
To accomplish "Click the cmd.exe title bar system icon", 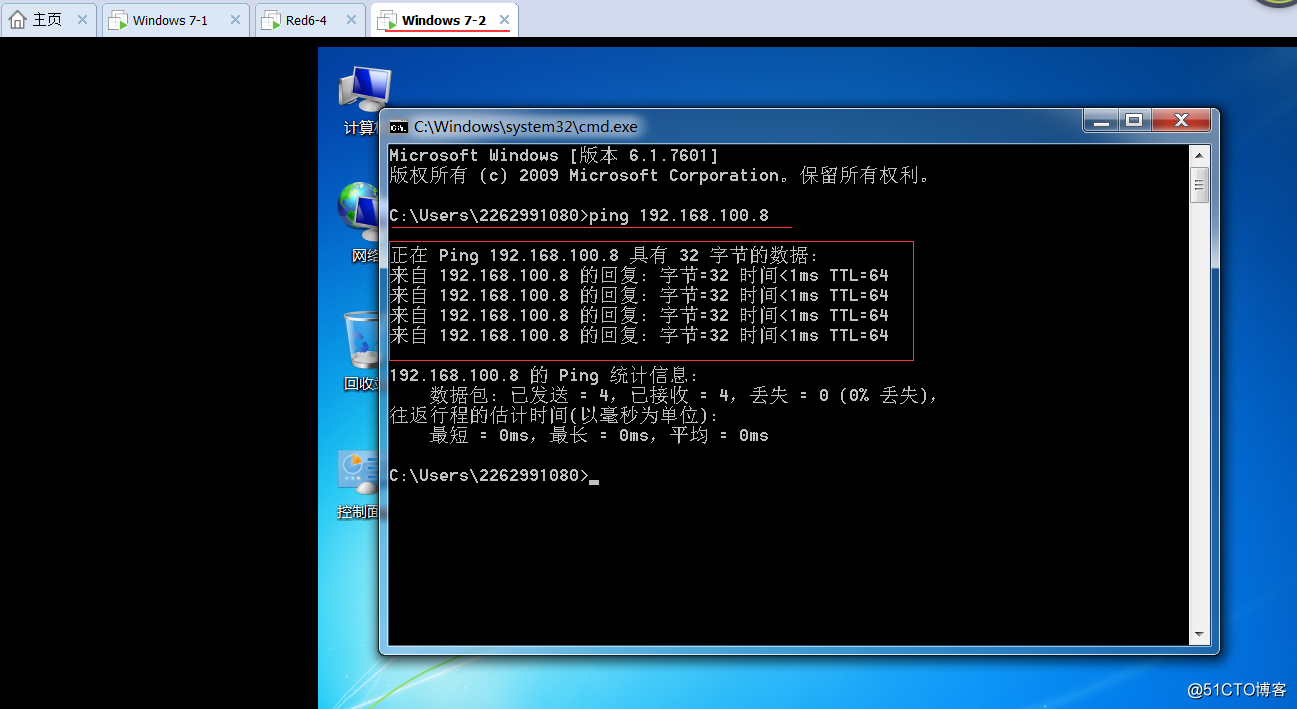I will pos(398,127).
